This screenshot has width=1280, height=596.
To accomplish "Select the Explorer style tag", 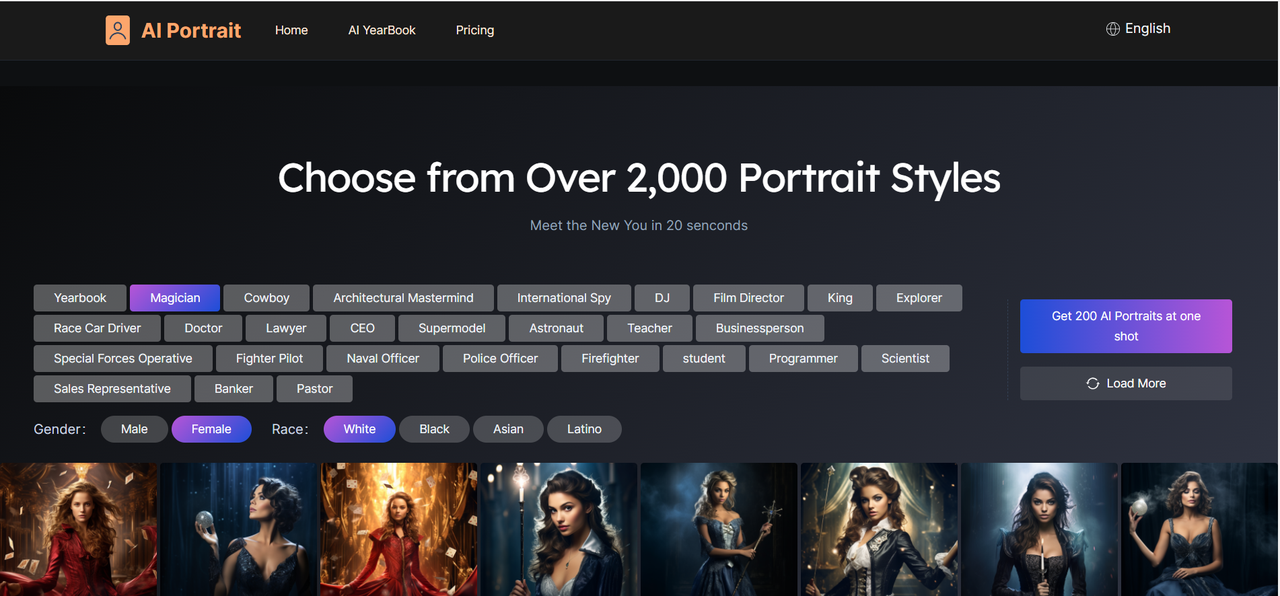I will [919, 298].
